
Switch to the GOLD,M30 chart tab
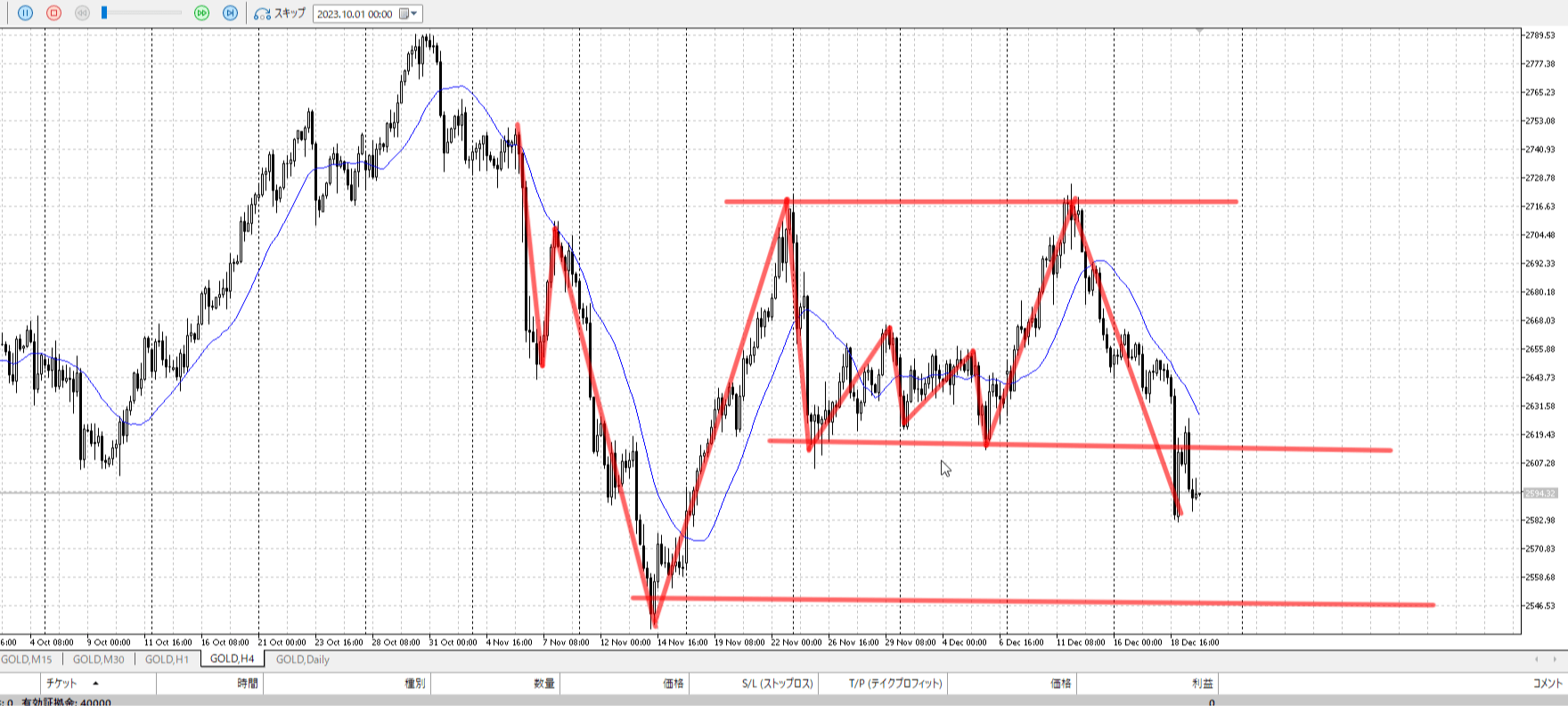click(x=98, y=660)
